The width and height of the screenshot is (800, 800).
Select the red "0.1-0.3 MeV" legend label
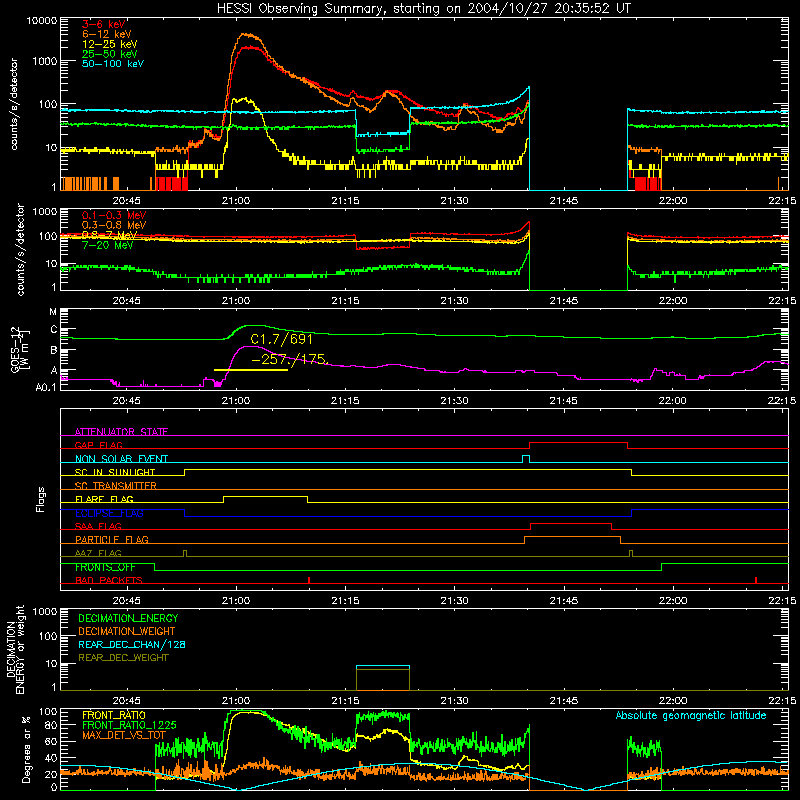click(114, 216)
